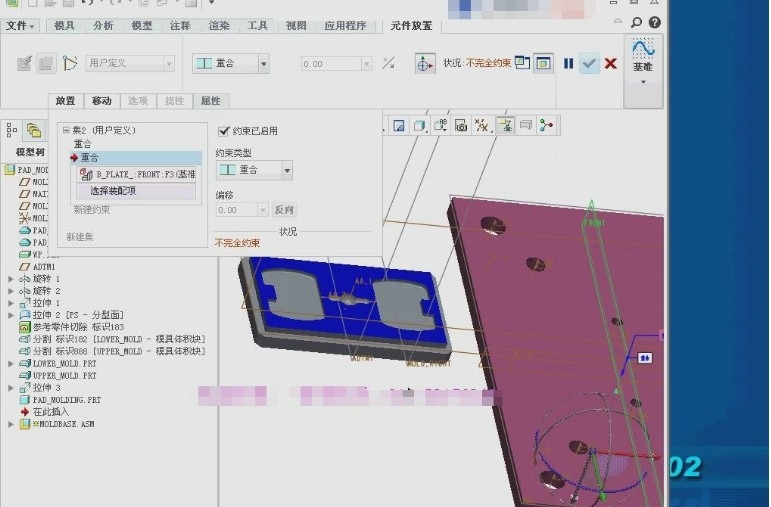Click the flip constraint orientation icon
This screenshot has width=771, height=507.
(388, 63)
